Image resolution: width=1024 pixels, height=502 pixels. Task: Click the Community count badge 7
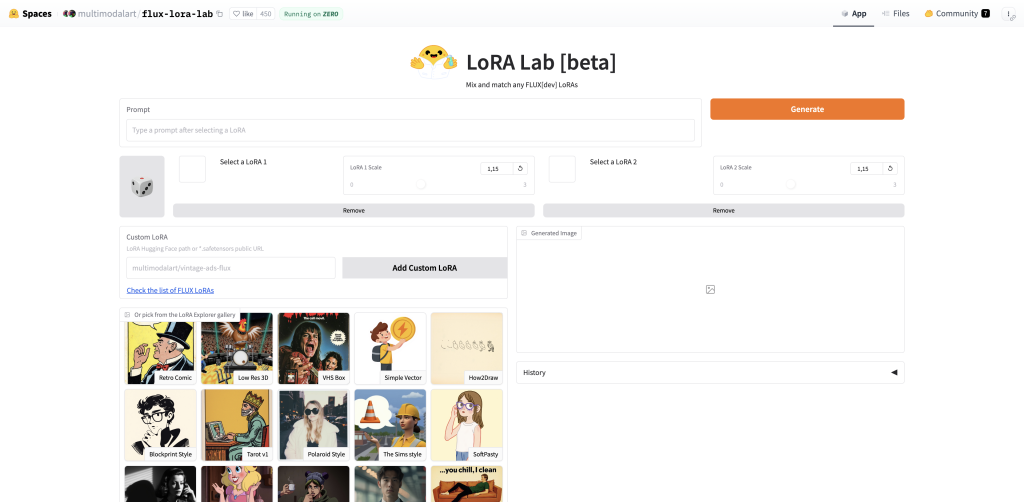(x=985, y=13)
